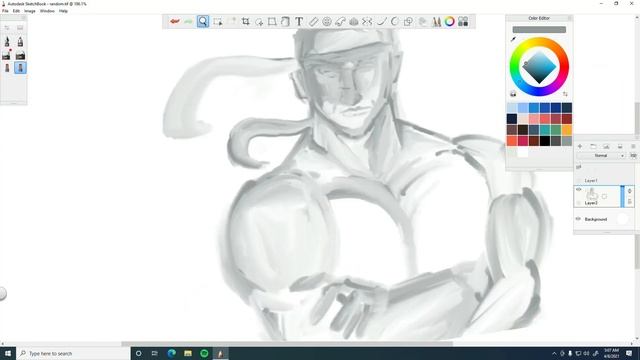Select the Transform tool
The width and height of the screenshot is (640, 360).
(272, 22)
